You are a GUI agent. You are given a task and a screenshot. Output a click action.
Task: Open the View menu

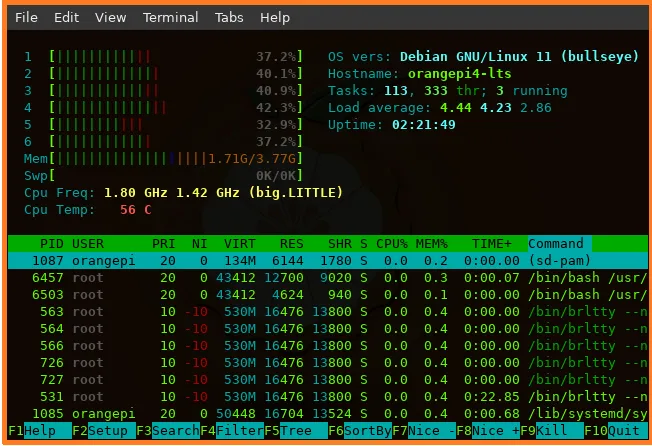(x=110, y=18)
